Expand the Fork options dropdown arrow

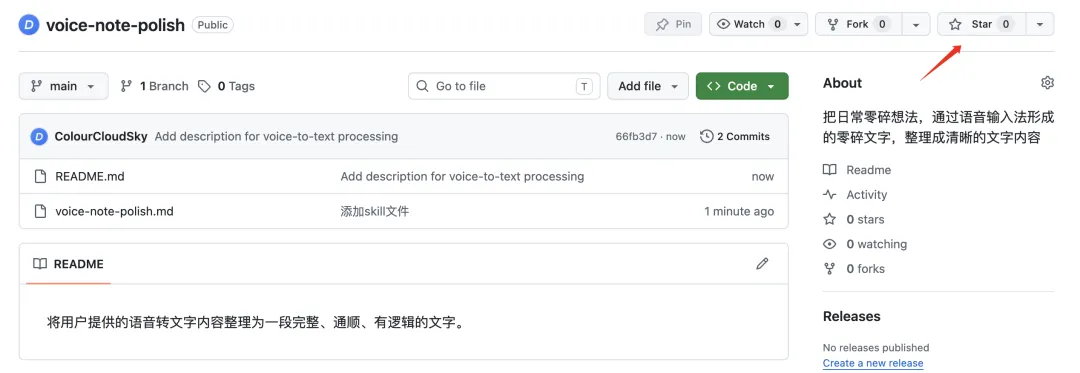[x=916, y=24]
